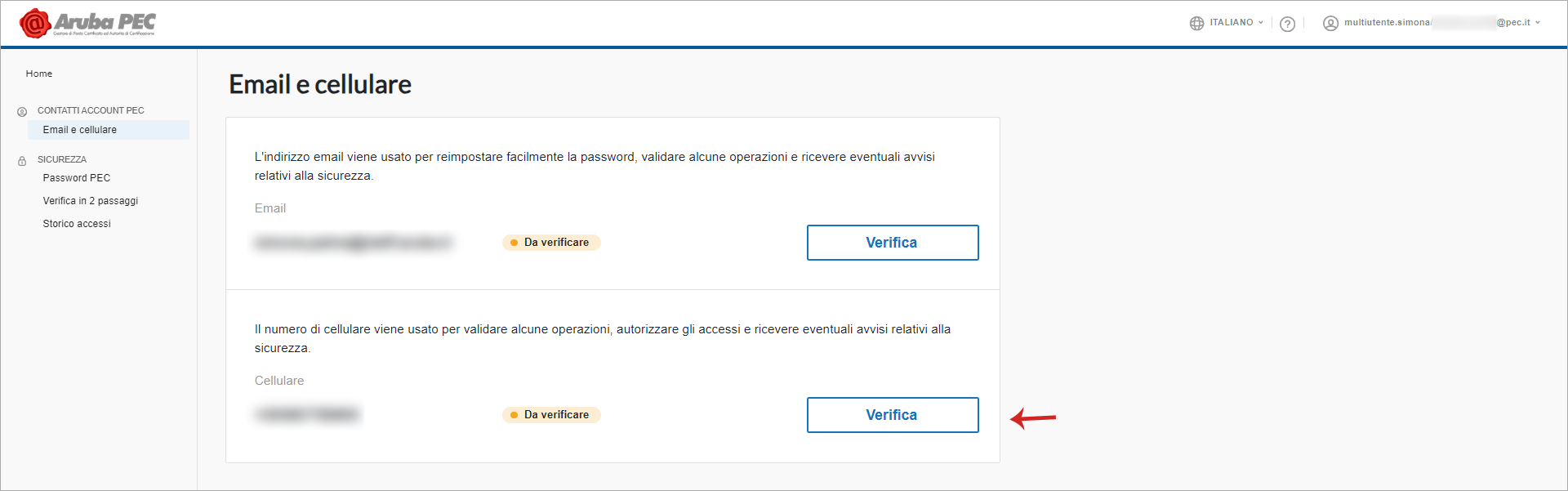Open the help question mark icon
The image size is (1568, 491).
click(1288, 24)
